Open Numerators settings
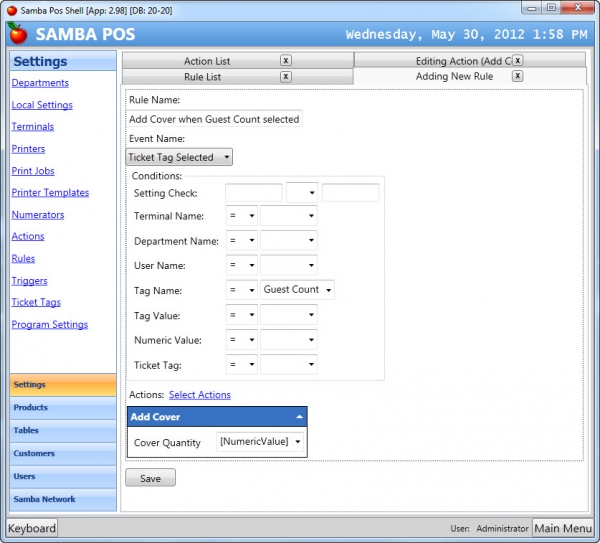Screen dimensions: 600x543 38,215
